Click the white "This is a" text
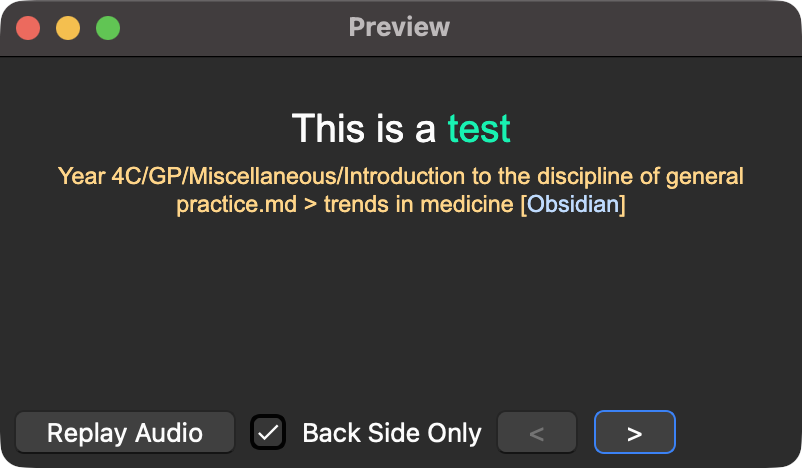 pos(364,129)
